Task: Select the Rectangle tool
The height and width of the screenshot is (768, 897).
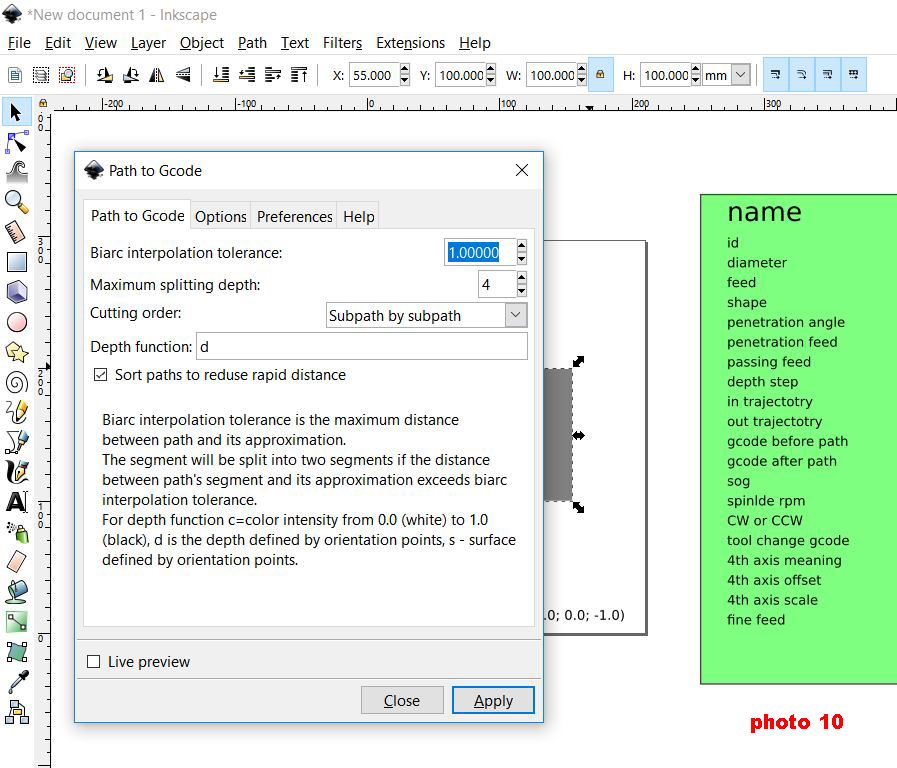Action: [x=17, y=262]
